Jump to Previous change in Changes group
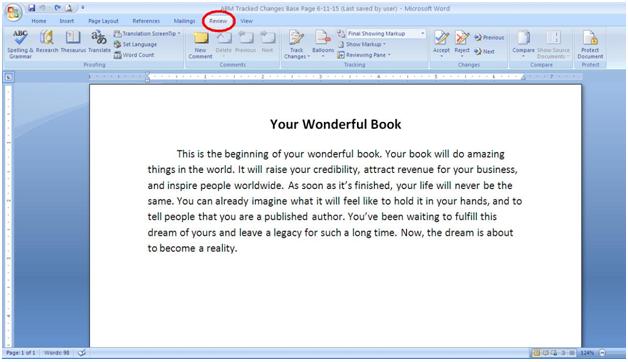 pyautogui.click(x=489, y=38)
